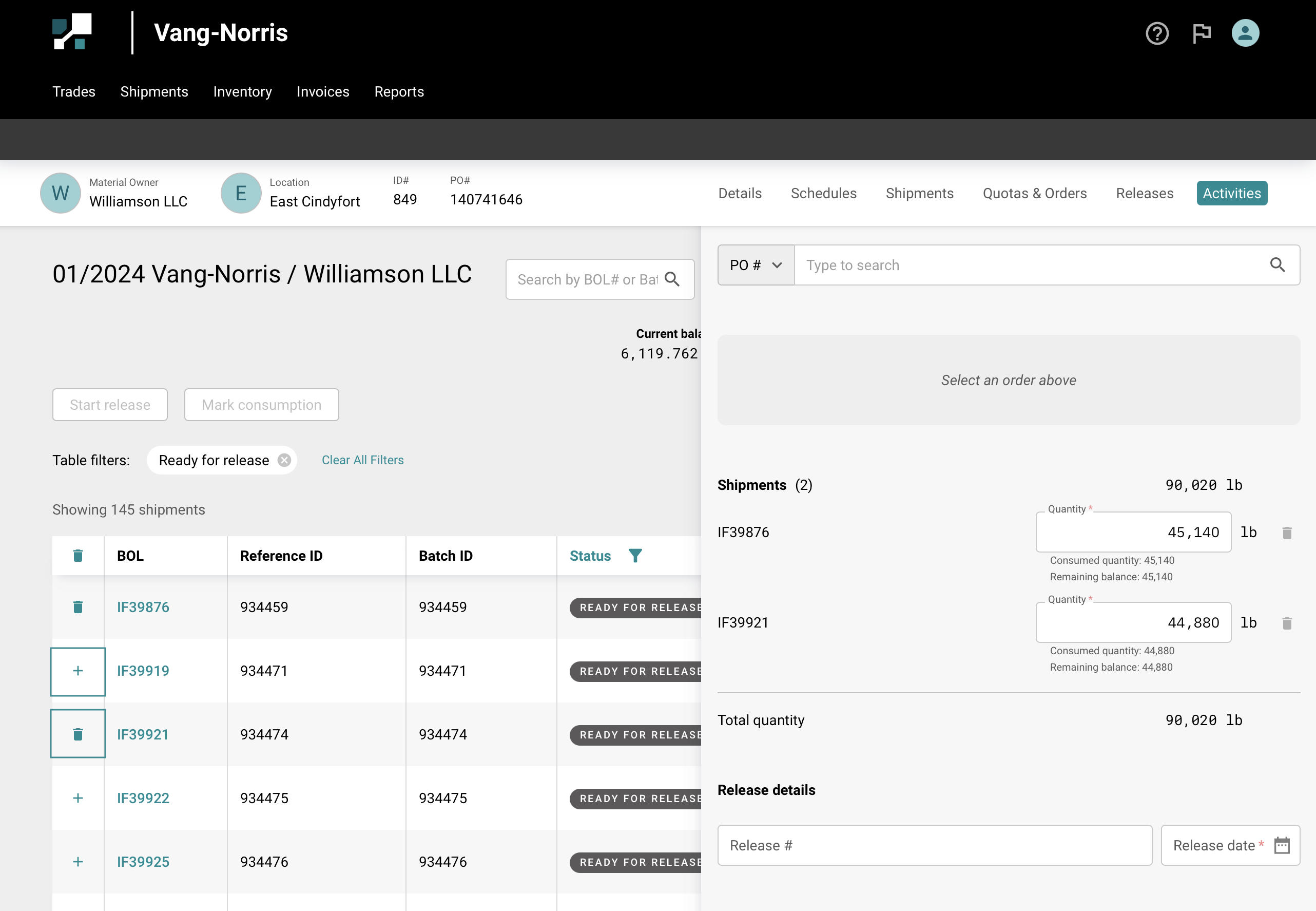Remove the Ready for release filter chip
This screenshot has width=1316, height=911.
coord(284,460)
